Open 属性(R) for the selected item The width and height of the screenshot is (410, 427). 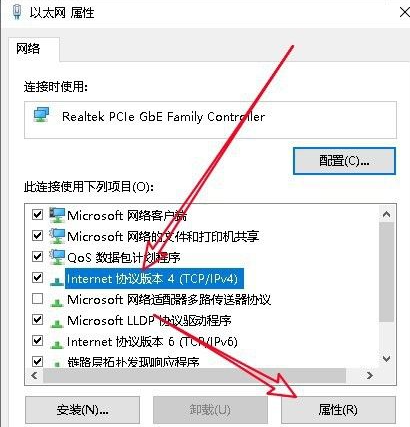click(338, 410)
